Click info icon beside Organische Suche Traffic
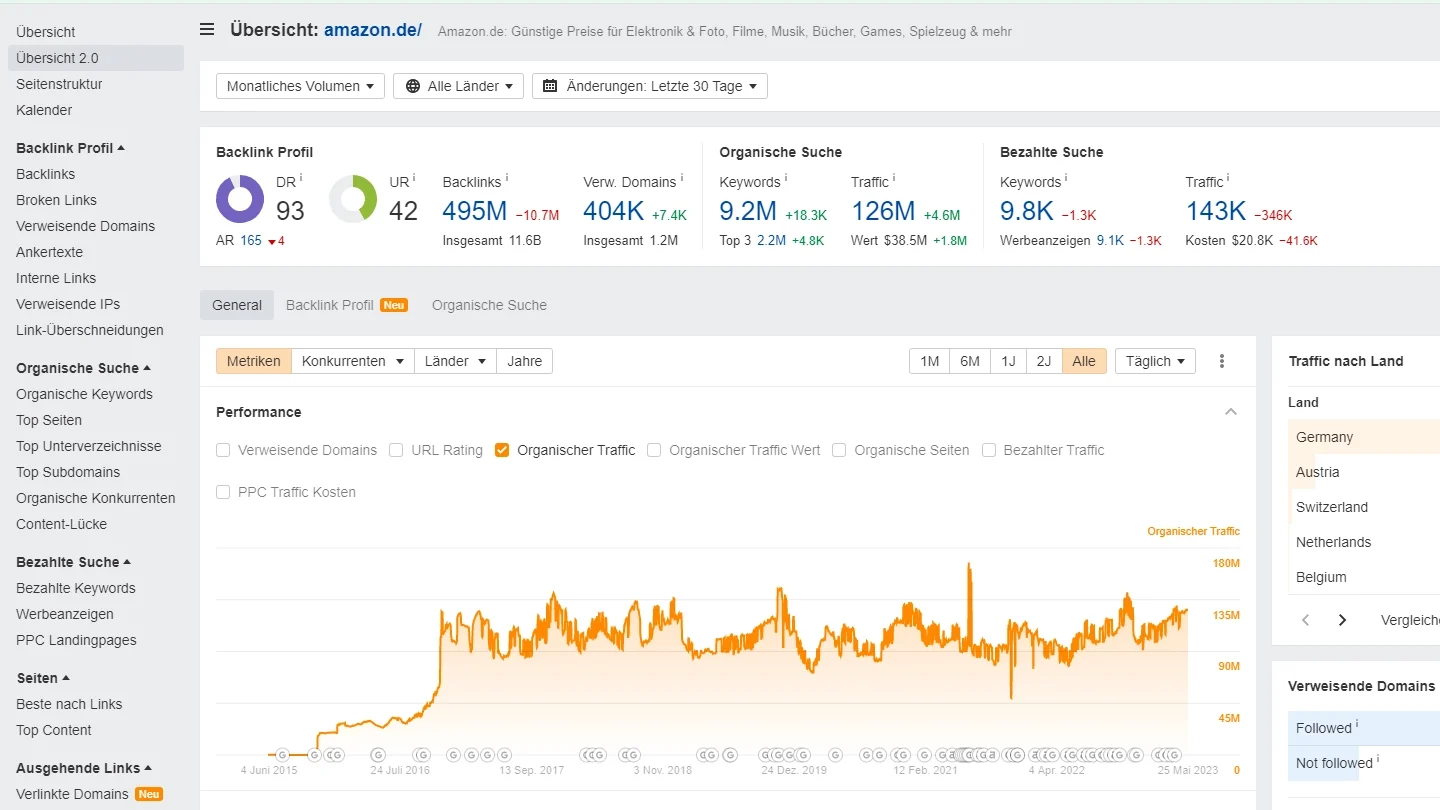This screenshot has height=810, width=1440. tap(894, 178)
